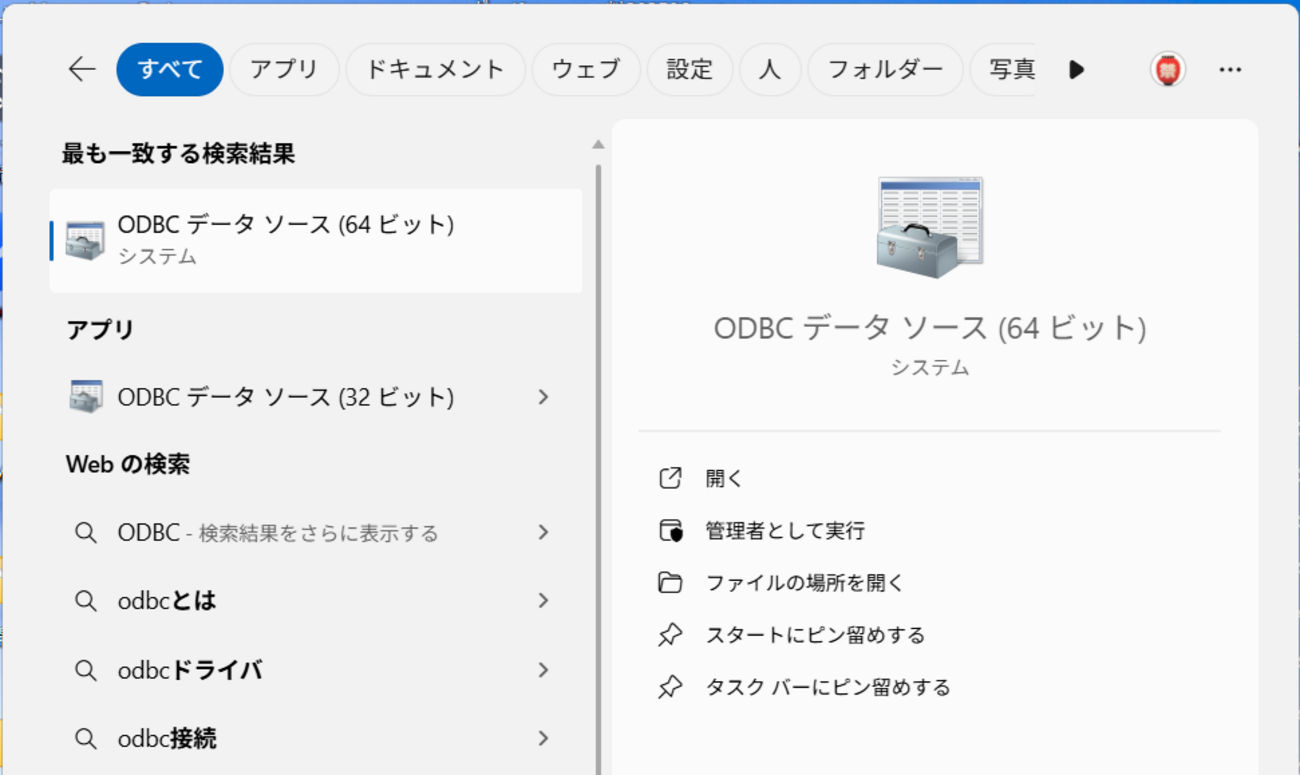1300x775 pixels.
Task: Switch to the アプリ filter tab
Action: tap(284, 69)
